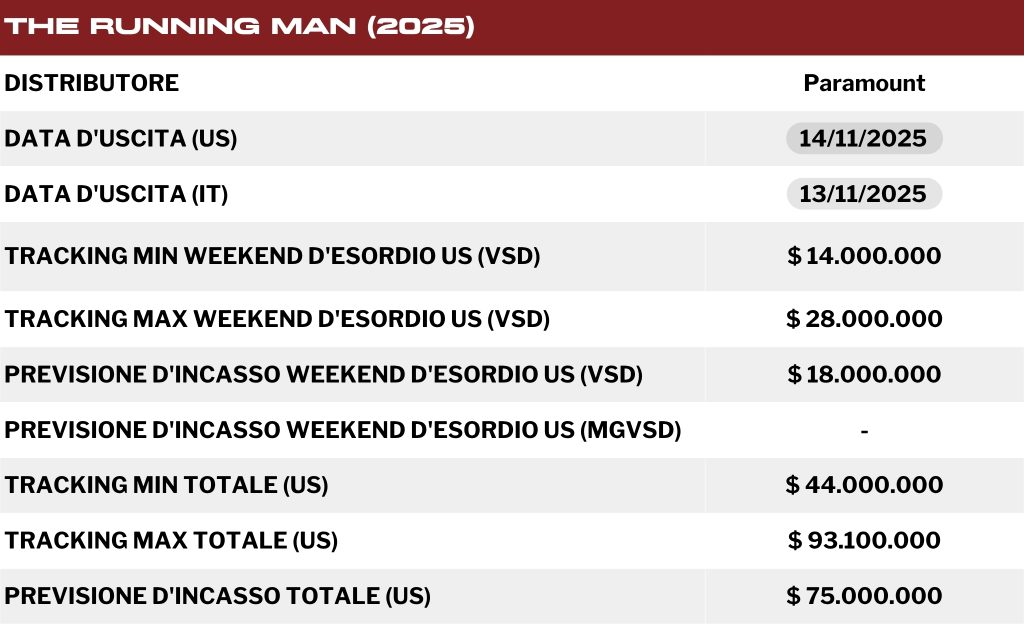
Task: Click the Data d'uscita (IT) label
Action: pos(117,194)
